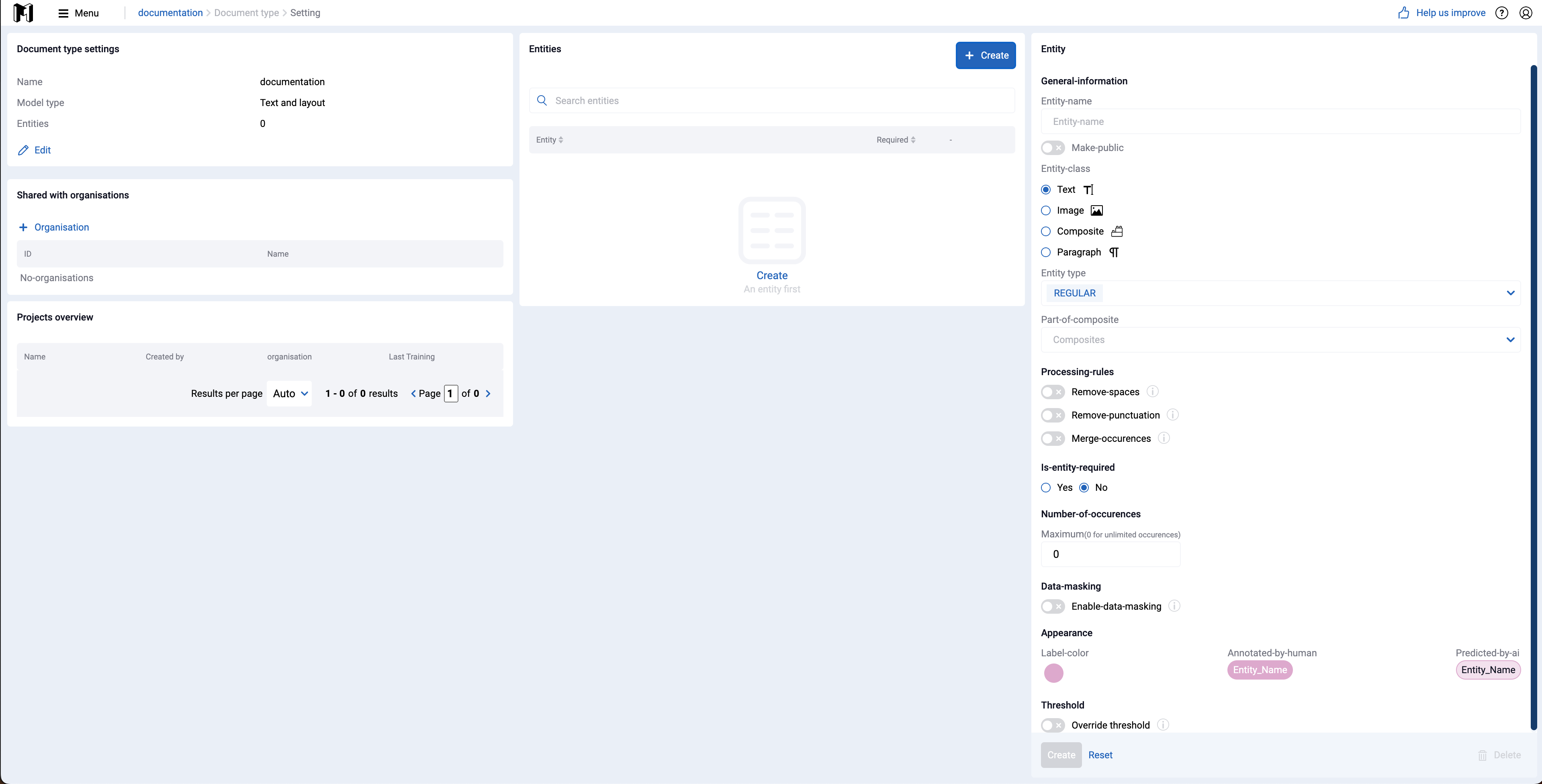Click the info icon next to Remove-spaces
Viewport: 1542px width, 784px height.
1152,392
